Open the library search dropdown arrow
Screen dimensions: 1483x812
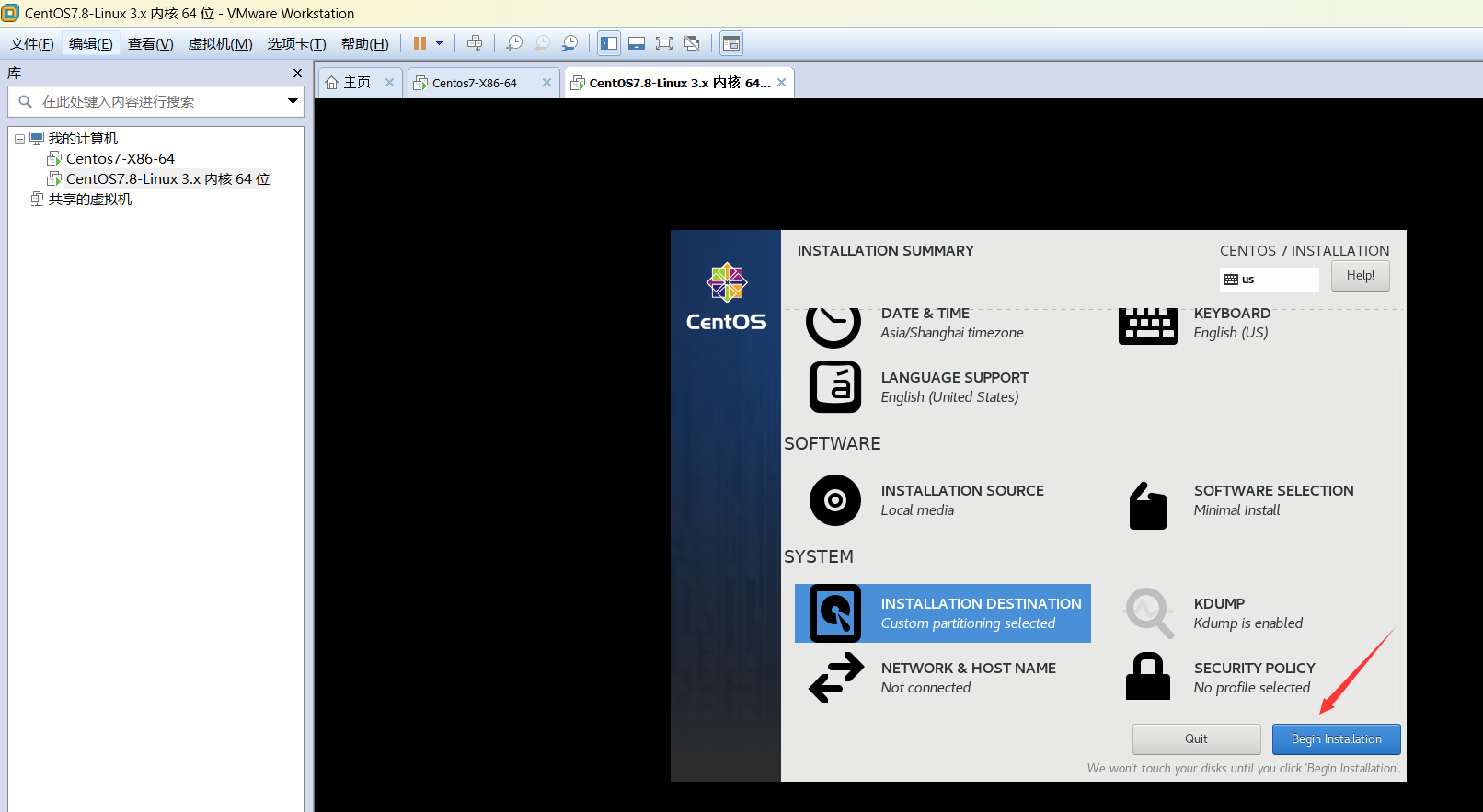[x=293, y=101]
